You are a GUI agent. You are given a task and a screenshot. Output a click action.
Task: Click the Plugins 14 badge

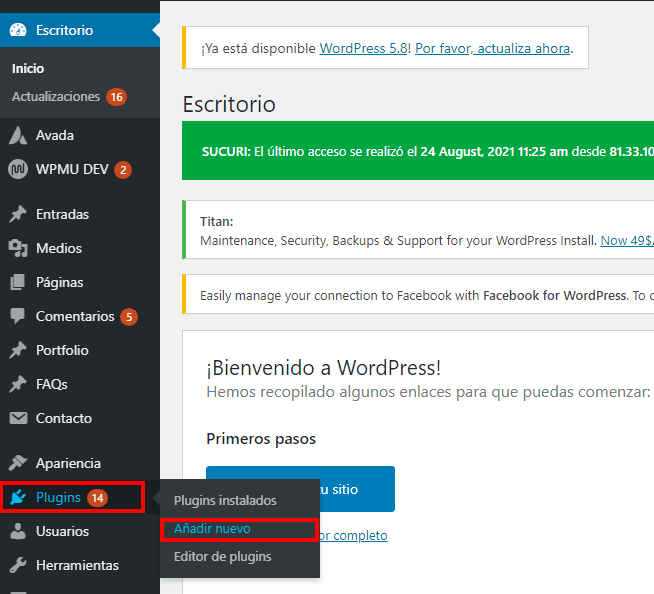pyautogui.click(x=98, y=498)
